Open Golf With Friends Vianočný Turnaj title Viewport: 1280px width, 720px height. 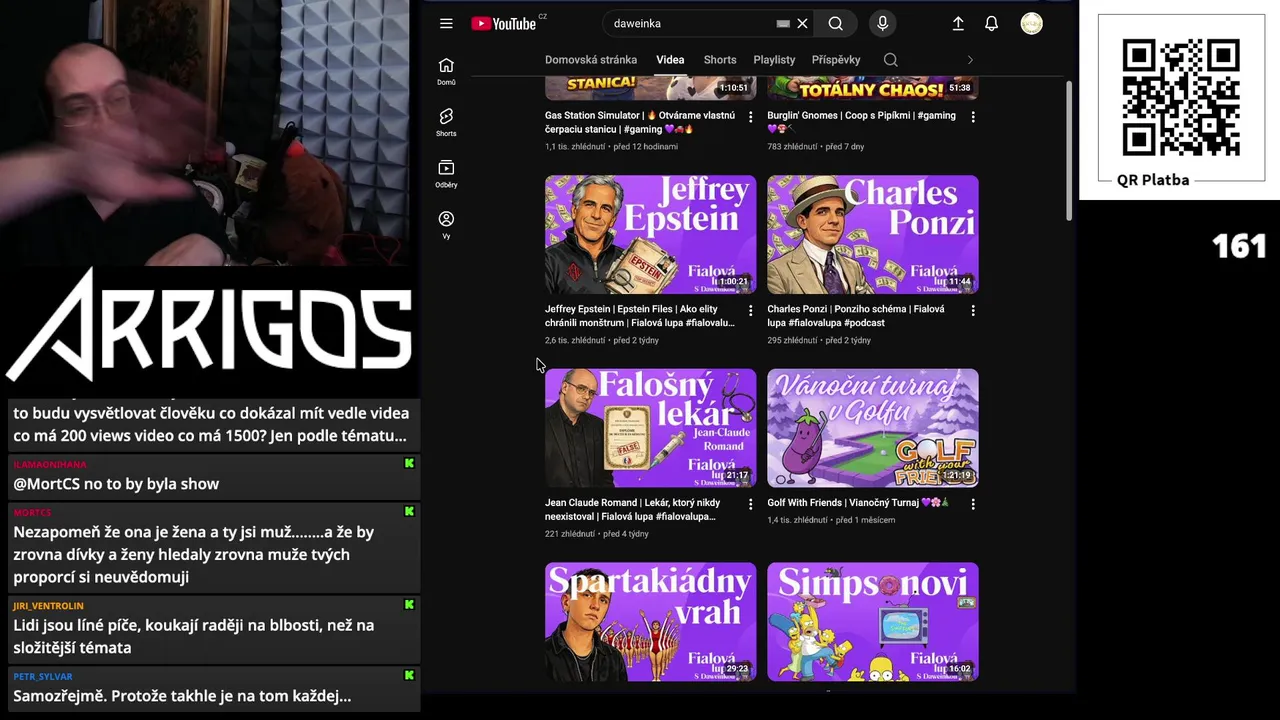(x=858, y=503)
